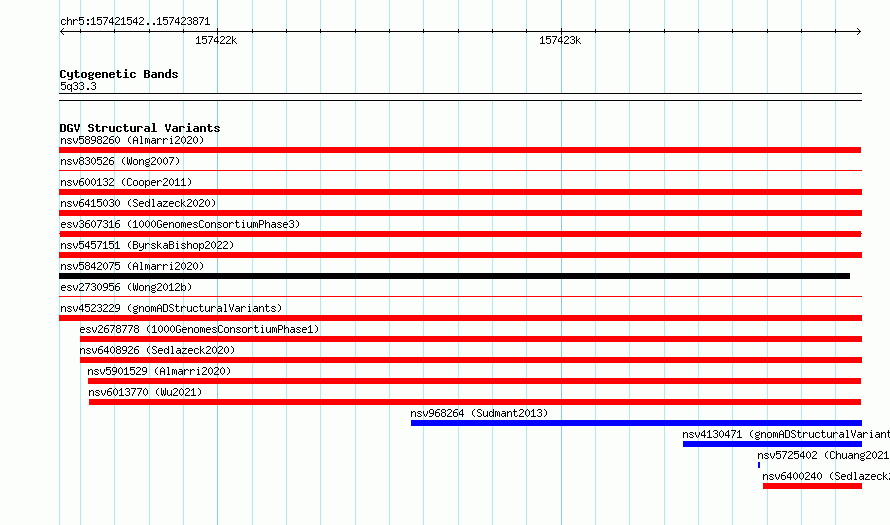Screen dimensions: 890x525
Task: Select the red bar for esv2678778
Action: pyautogui.click(x=471, y=339)
